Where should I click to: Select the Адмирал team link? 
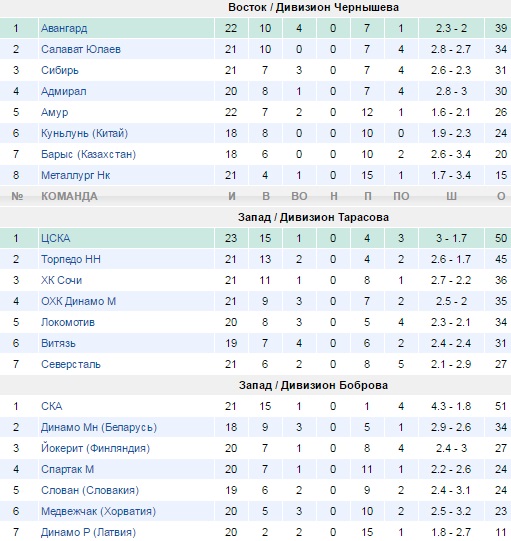63,91
